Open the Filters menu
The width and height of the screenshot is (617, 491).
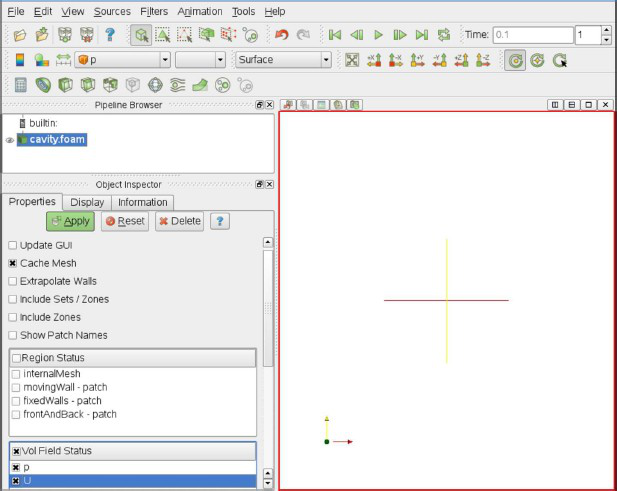154,11
